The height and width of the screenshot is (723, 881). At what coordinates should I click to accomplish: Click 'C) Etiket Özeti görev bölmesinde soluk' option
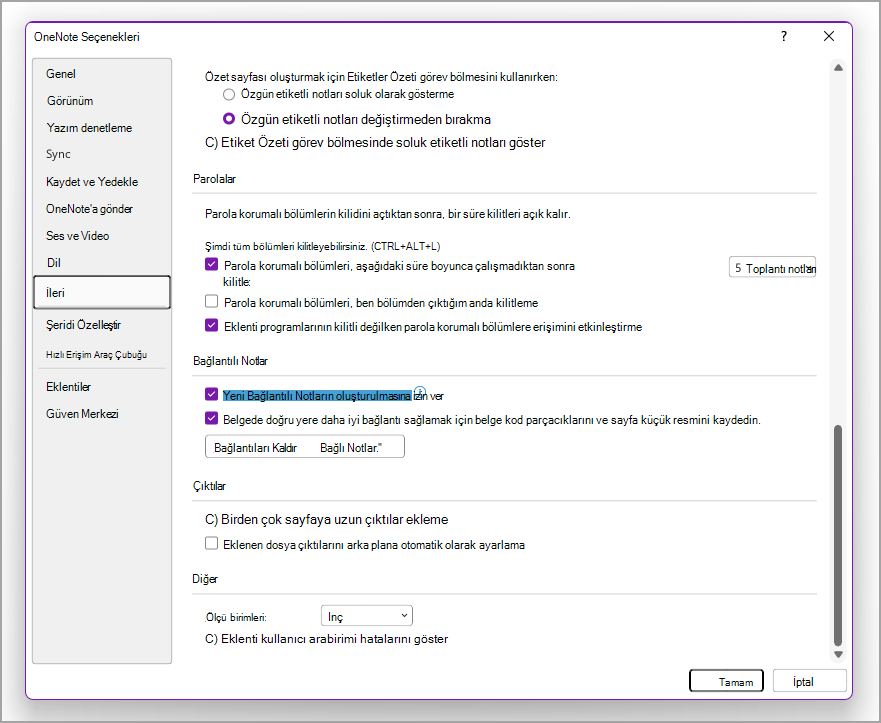tap(375, 143)
